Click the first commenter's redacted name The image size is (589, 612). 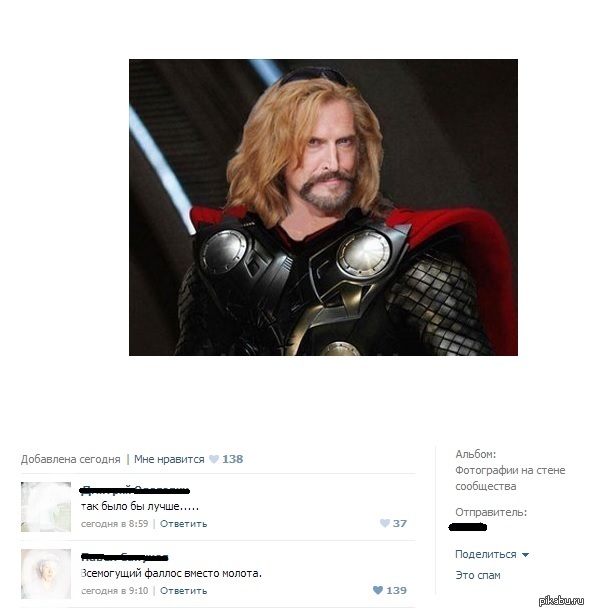(135, 490)
